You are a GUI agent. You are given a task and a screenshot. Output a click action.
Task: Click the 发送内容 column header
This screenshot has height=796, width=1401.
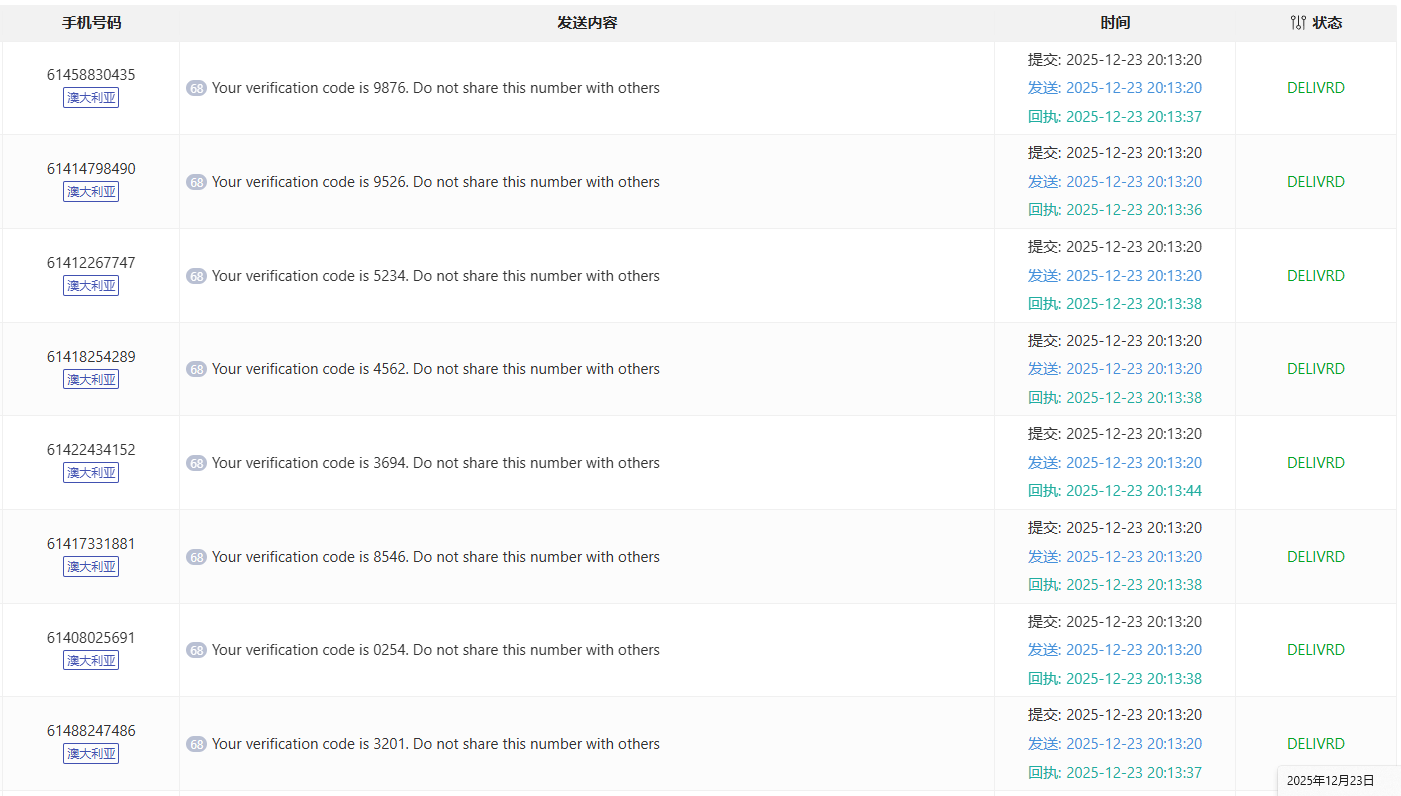[x=587, y=23]
